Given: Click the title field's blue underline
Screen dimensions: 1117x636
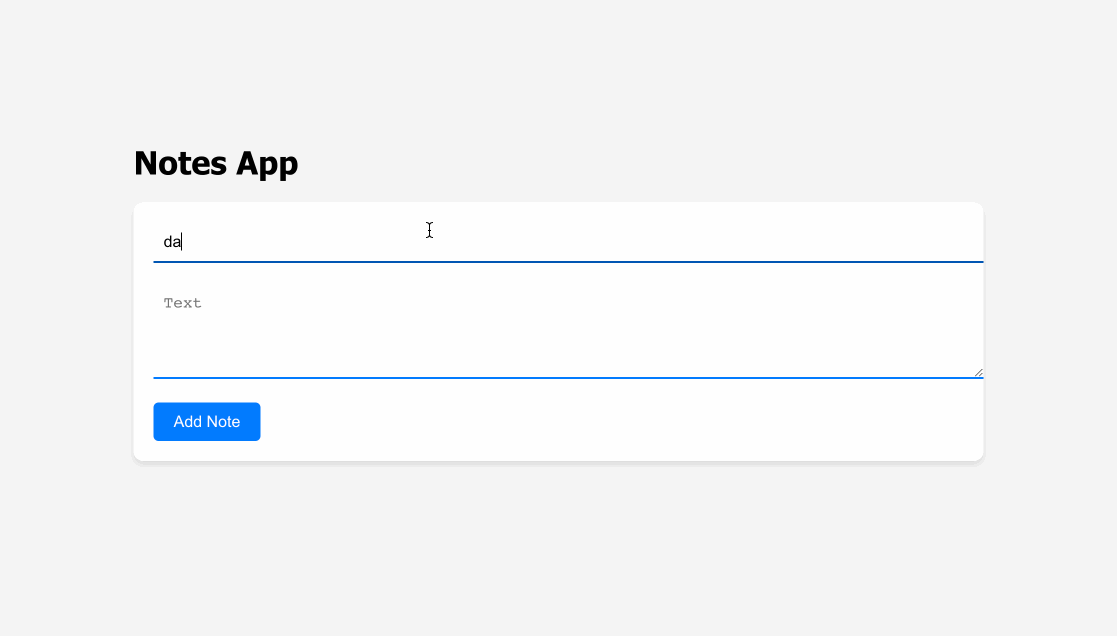Looking at the screenshot, I should 568,263.
